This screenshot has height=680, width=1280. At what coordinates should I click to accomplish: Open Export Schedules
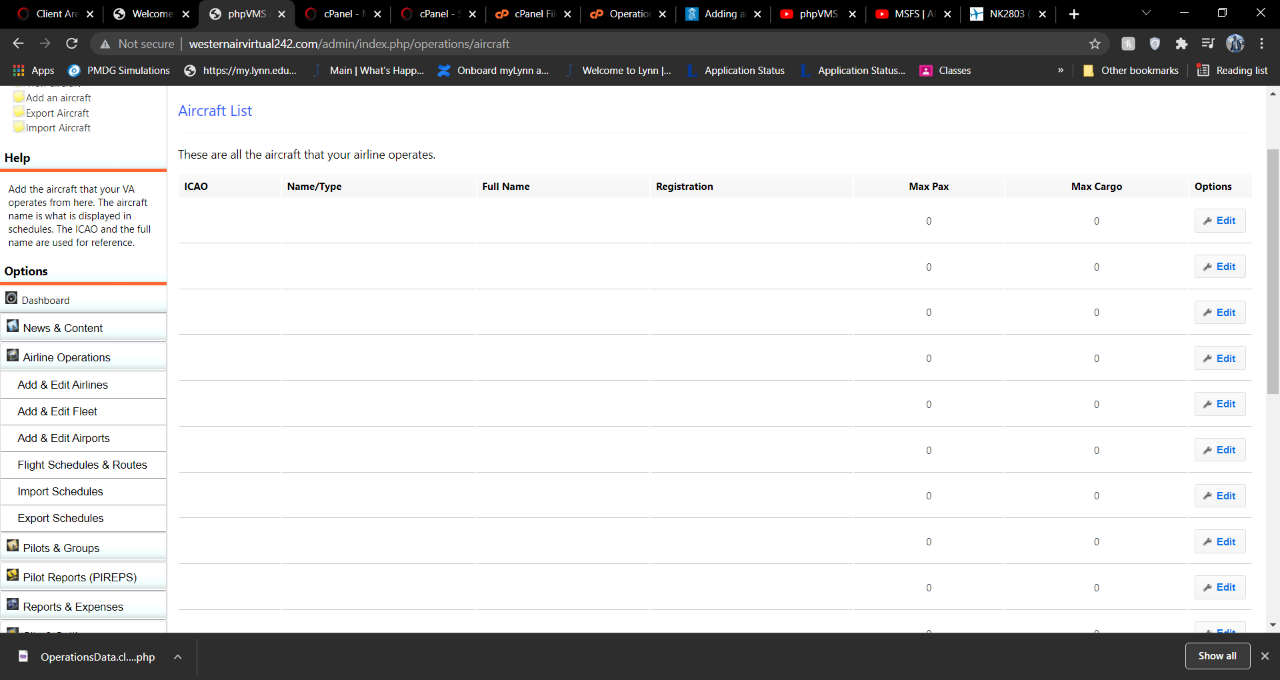click(x=83, y=518)
